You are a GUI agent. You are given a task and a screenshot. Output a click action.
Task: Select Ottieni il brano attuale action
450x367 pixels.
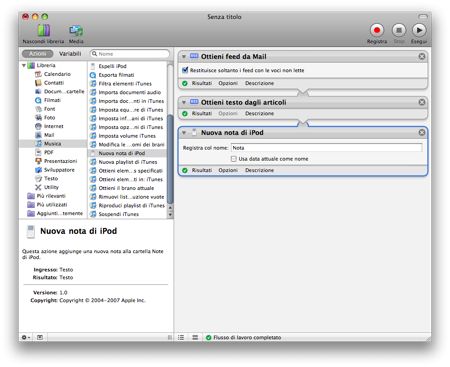[122, 188]
